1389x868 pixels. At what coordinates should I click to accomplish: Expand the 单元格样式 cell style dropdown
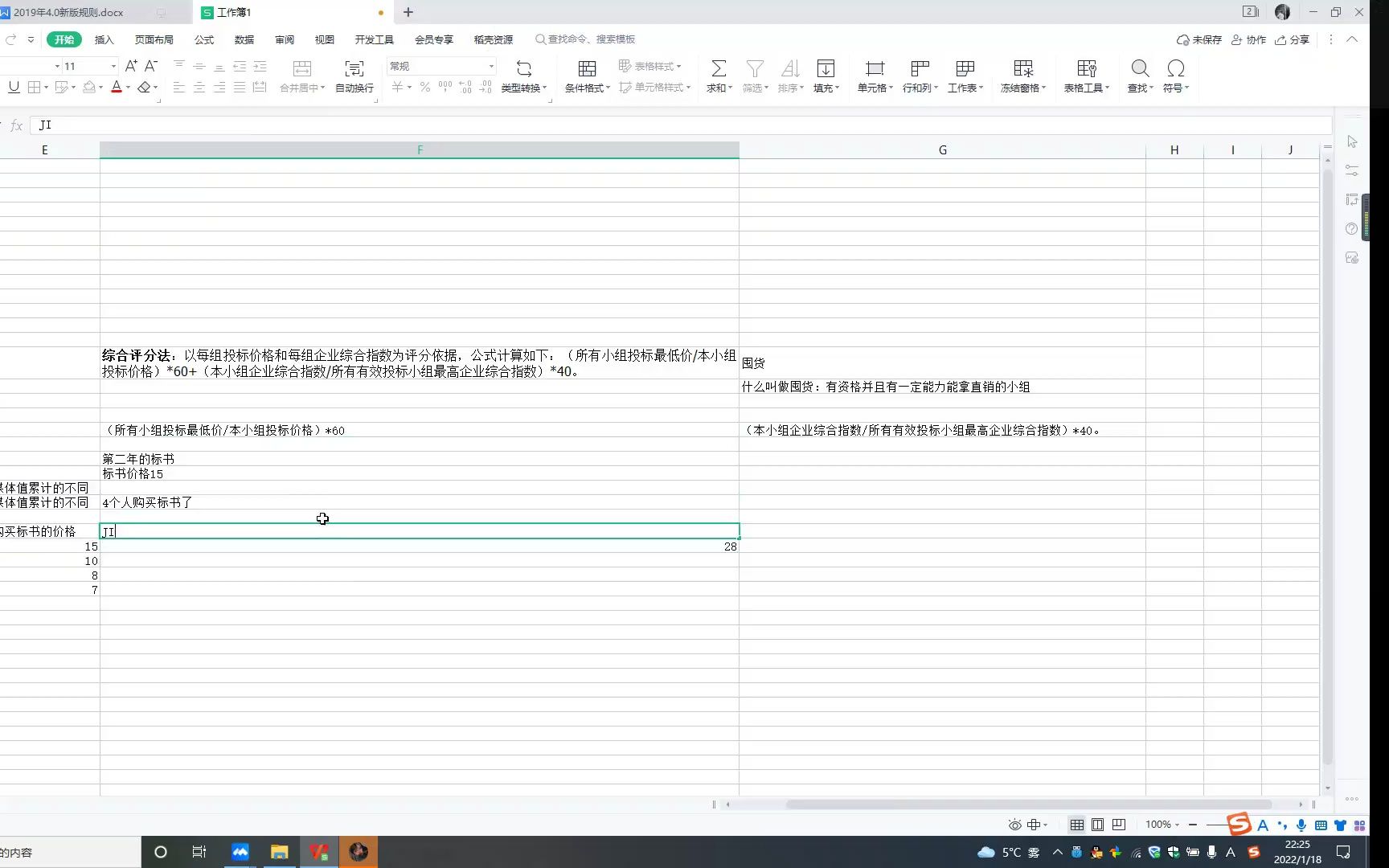689,87
